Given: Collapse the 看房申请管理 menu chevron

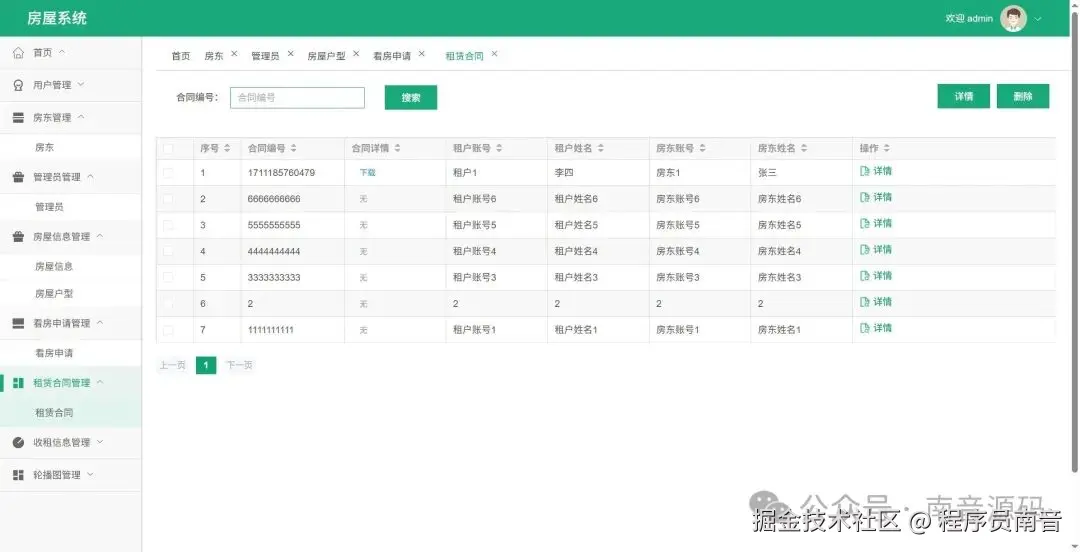Looking at the screenshot, I should coord(99,323).
